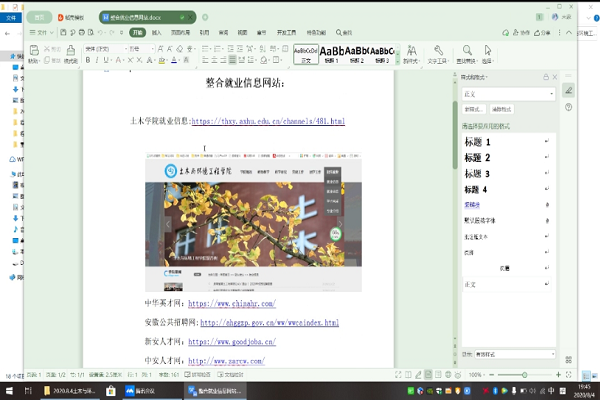Open the 页面布局 ribbon tab

180,33
